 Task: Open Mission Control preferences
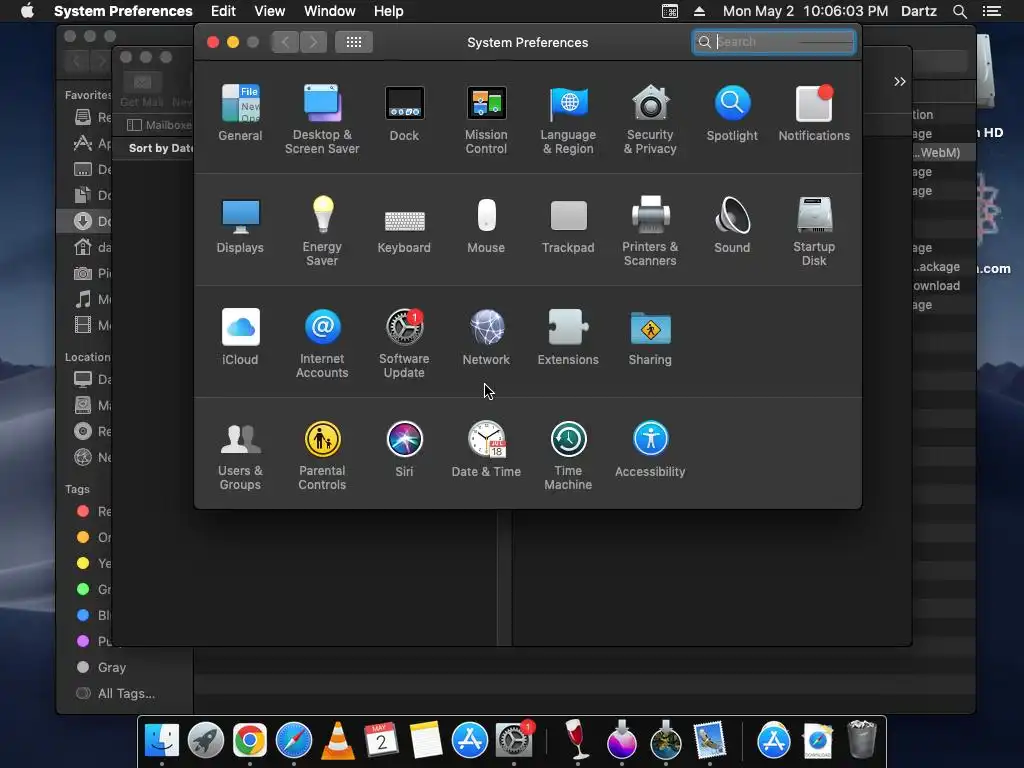pos(486,120)
